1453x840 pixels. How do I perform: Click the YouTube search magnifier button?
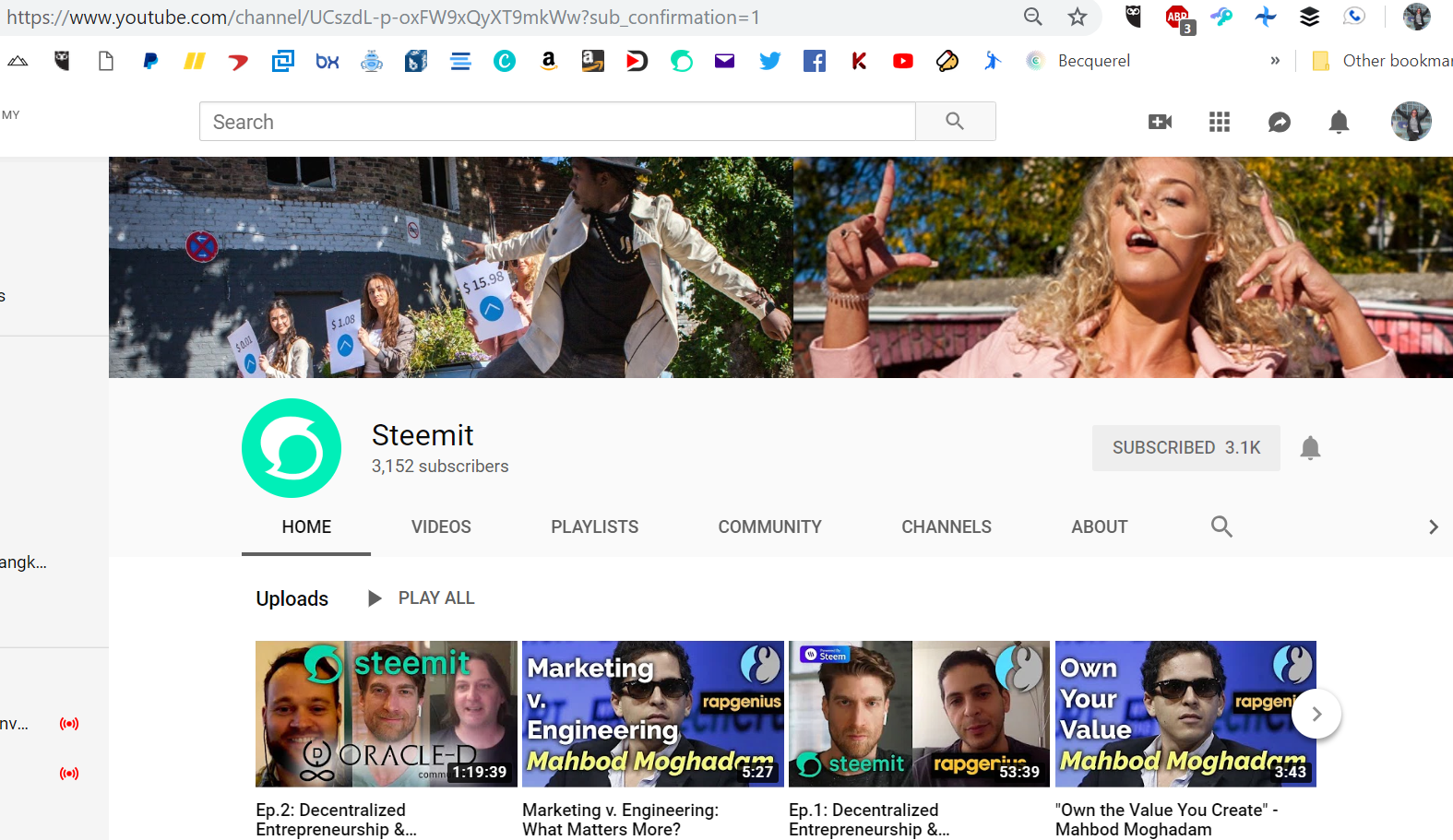955,122
